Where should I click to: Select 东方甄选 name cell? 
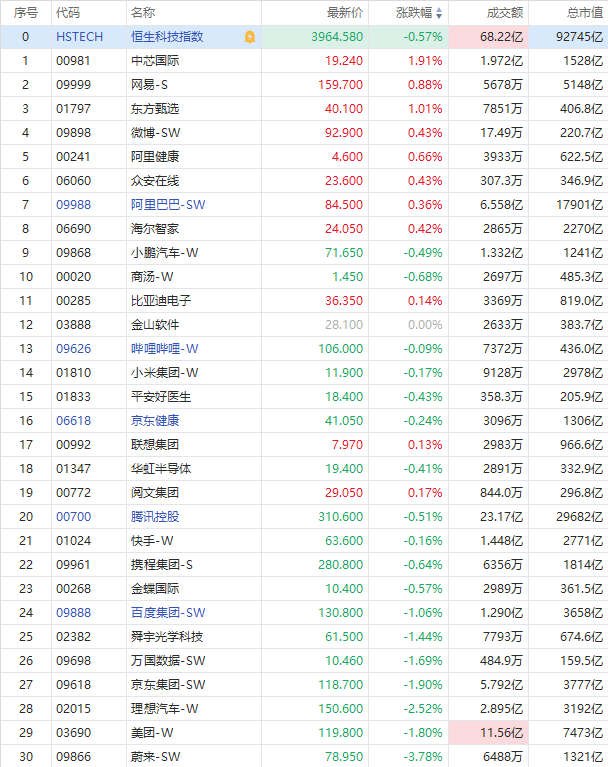(194, 109)
